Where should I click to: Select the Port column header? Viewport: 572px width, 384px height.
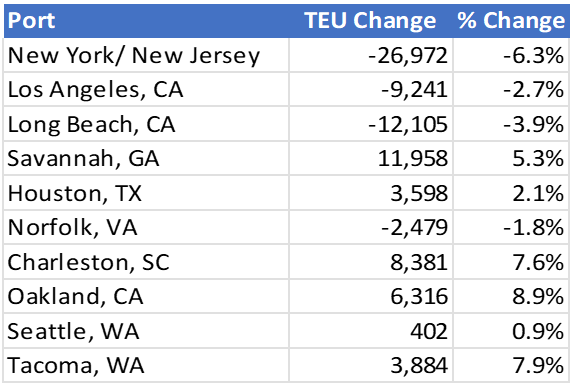pyautogui.click(x=146, y=21)
